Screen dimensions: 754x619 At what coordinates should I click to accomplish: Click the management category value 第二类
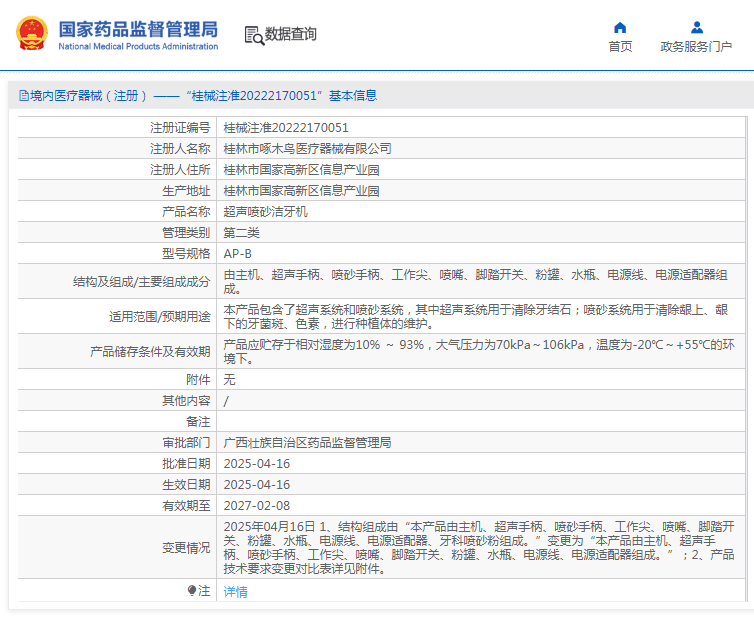[x=241, y=232]
